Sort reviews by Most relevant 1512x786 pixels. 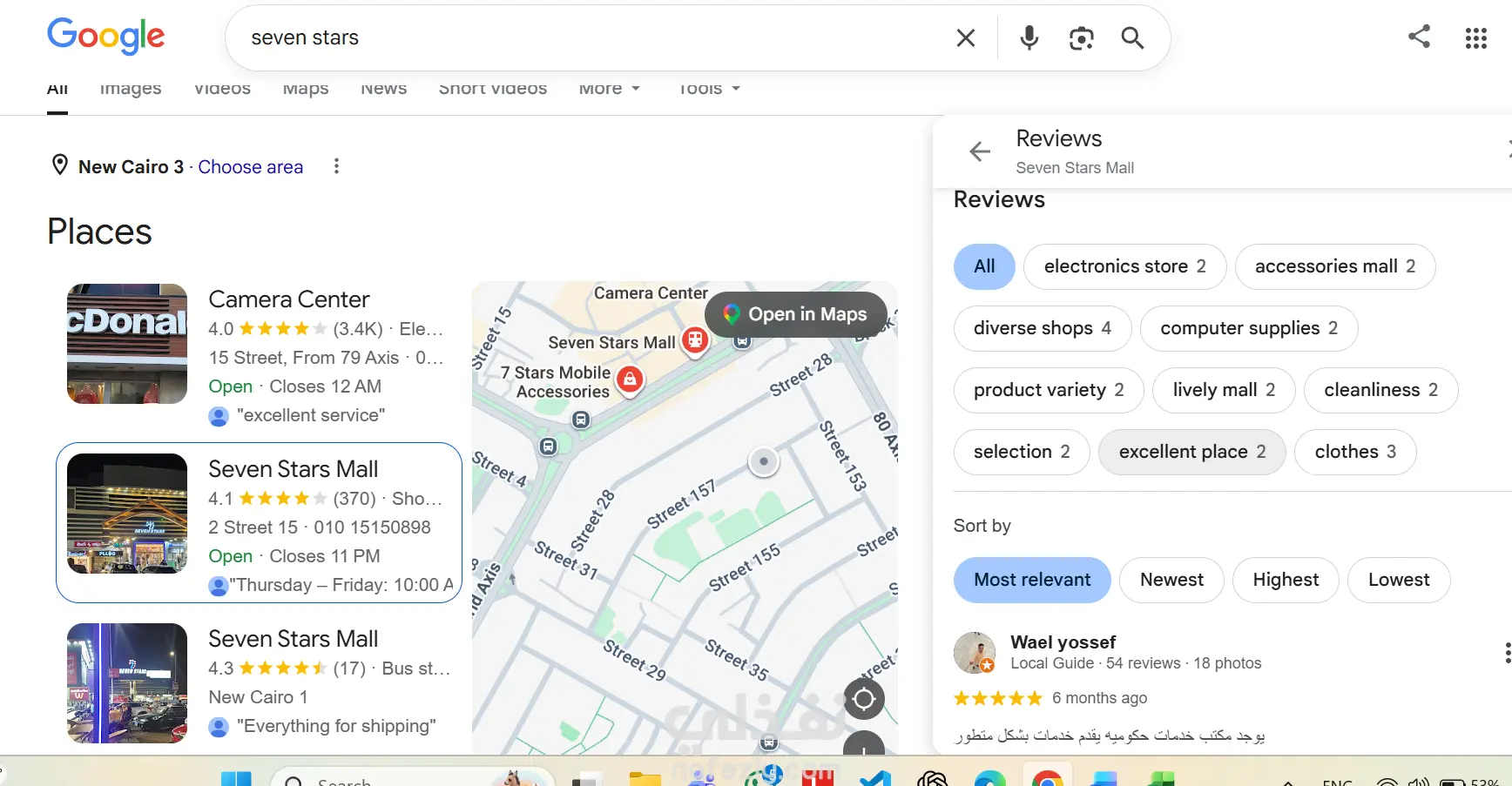[x=1032, y=580]
